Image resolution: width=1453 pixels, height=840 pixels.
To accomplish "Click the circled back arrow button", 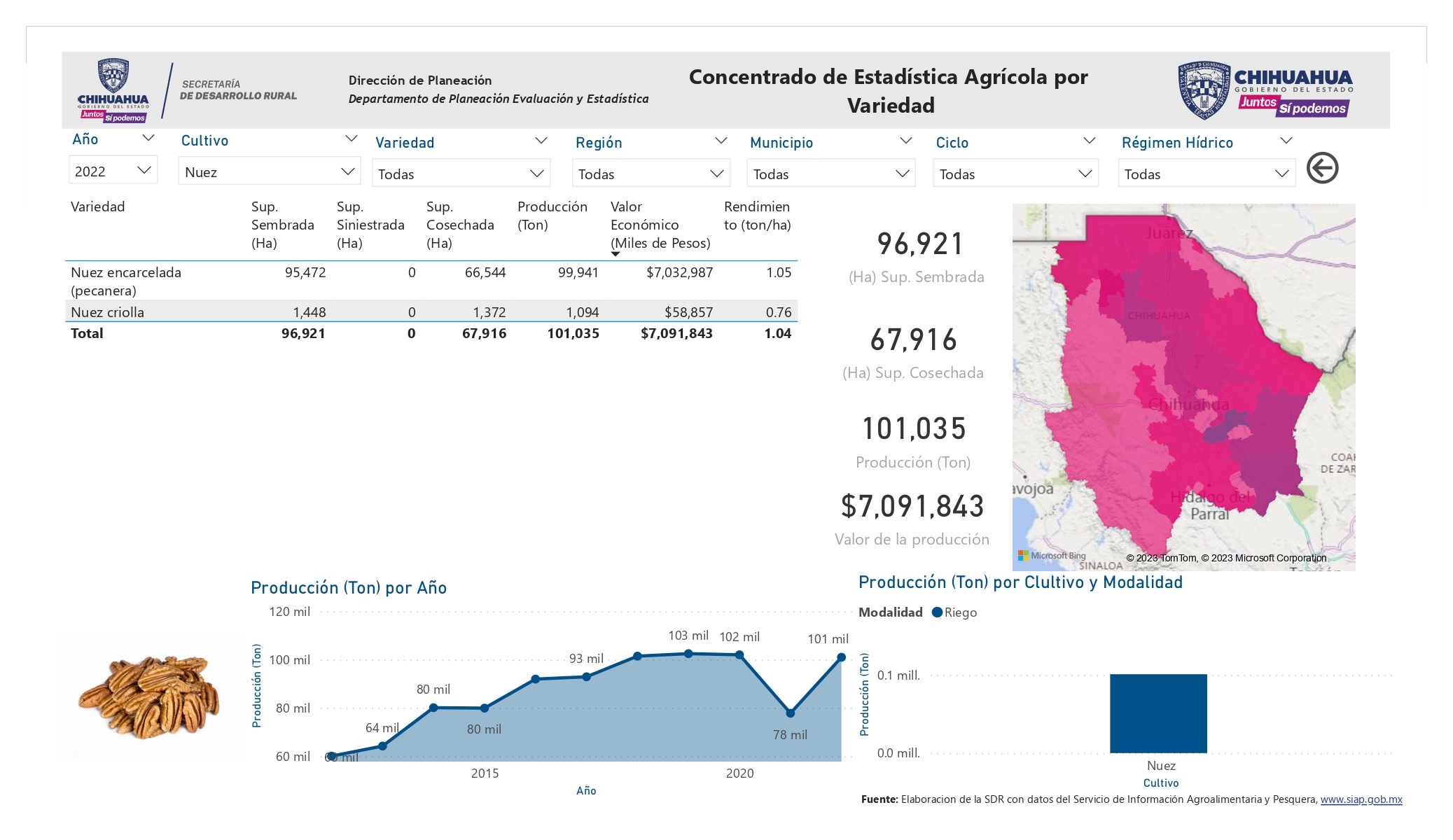I will coord(1322,168).
